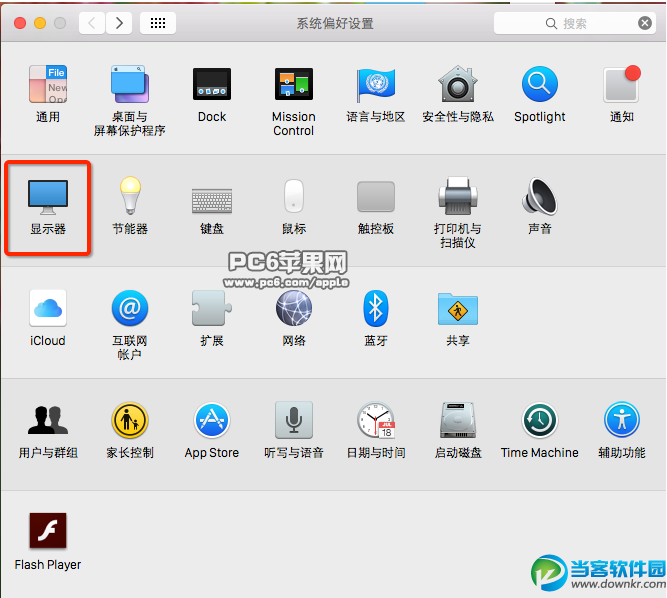The width and height of the screenshot is (667, 598).
Task: Close the 系统偏好设置 window
Action: pos(20,23)
